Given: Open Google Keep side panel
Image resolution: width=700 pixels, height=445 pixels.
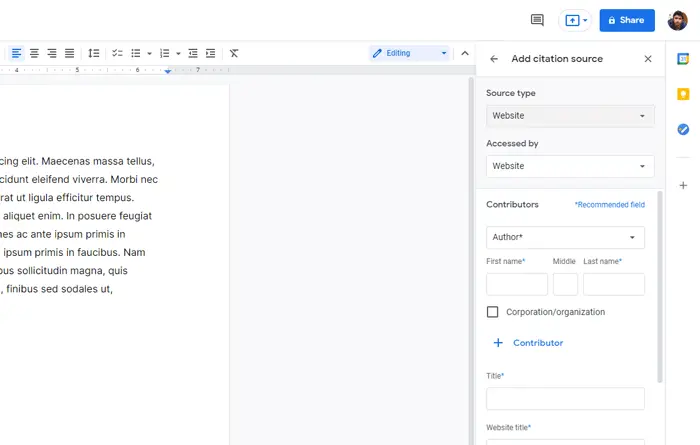Looking at the screenshot, I should 683,94.
